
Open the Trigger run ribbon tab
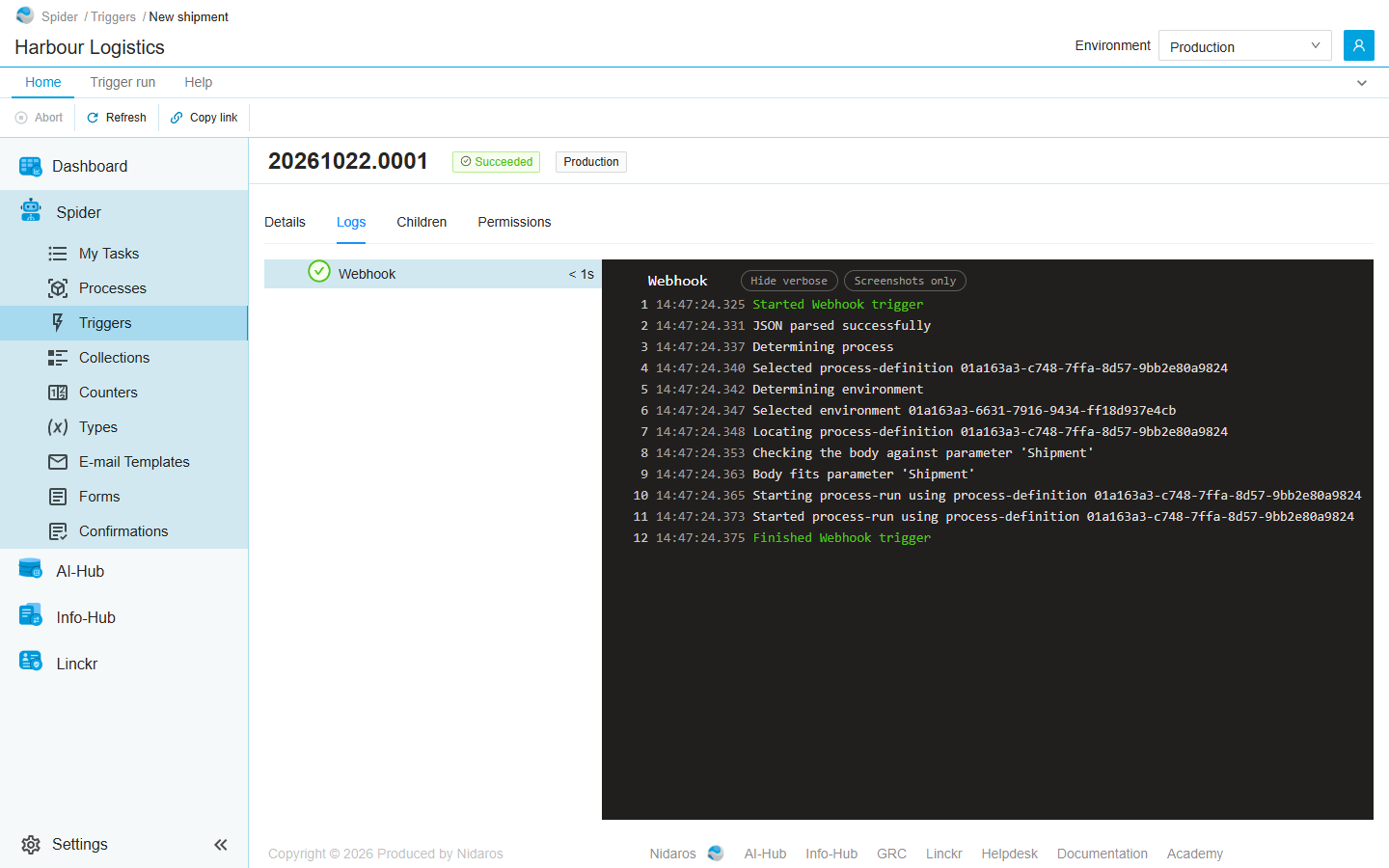[x=123, y=82]
